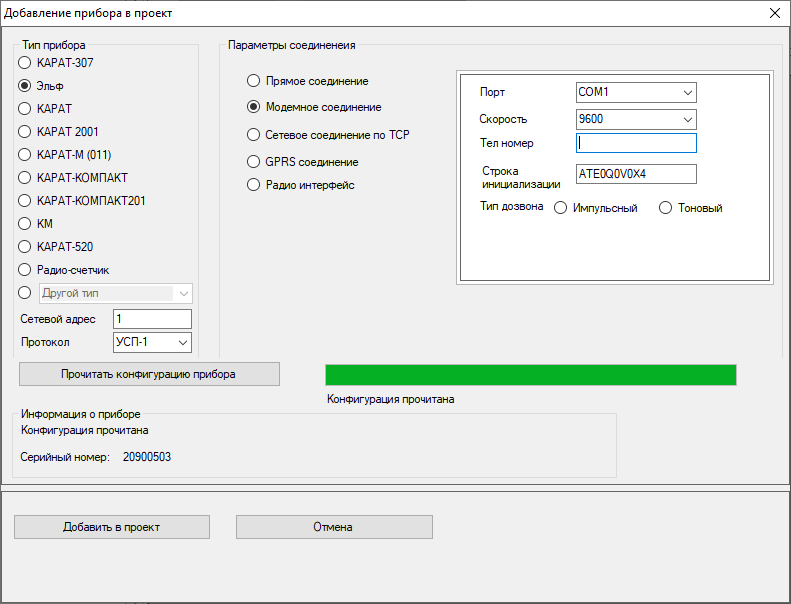Select Радио-счетчик device type
Viewport: 791px width, 604px height.
click(x=26, y=269)
